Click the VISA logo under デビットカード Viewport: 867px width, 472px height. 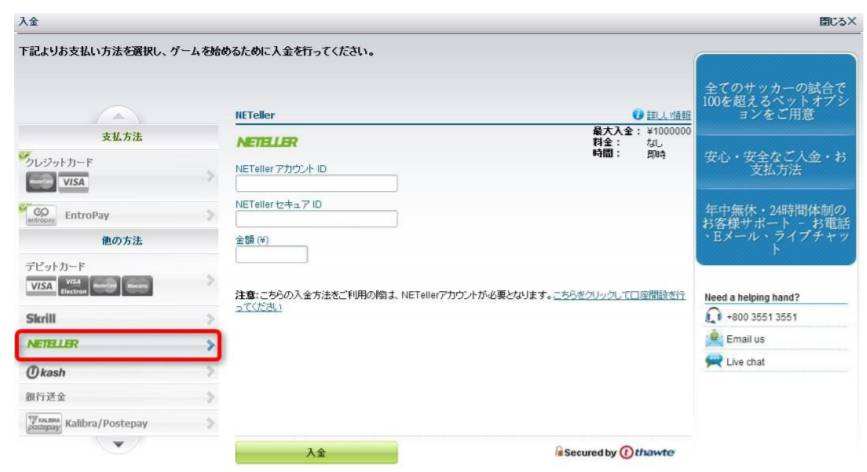point(41,286)
